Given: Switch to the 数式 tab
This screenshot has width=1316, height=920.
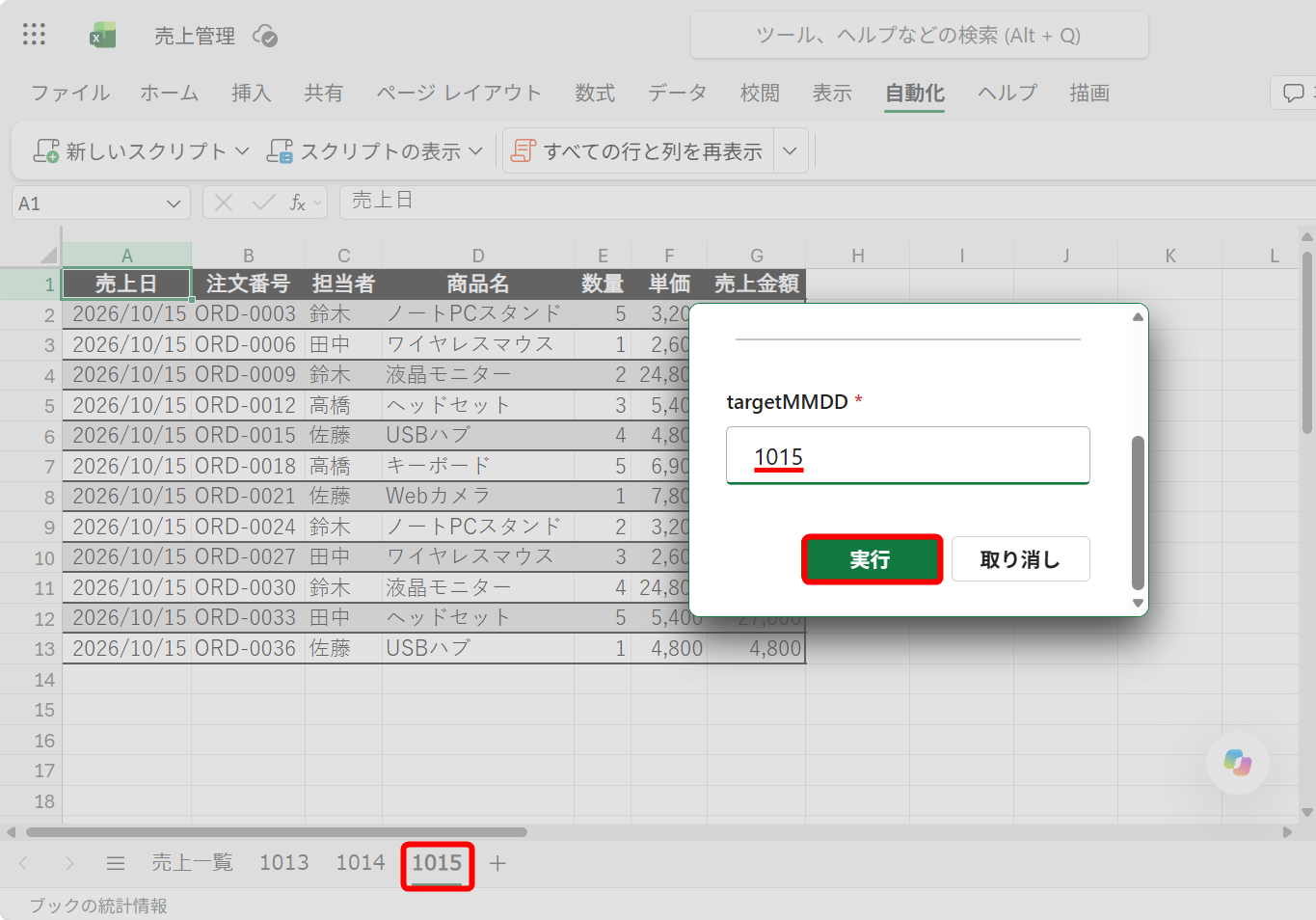Looking at the screenshot, I should click(595, 93).
